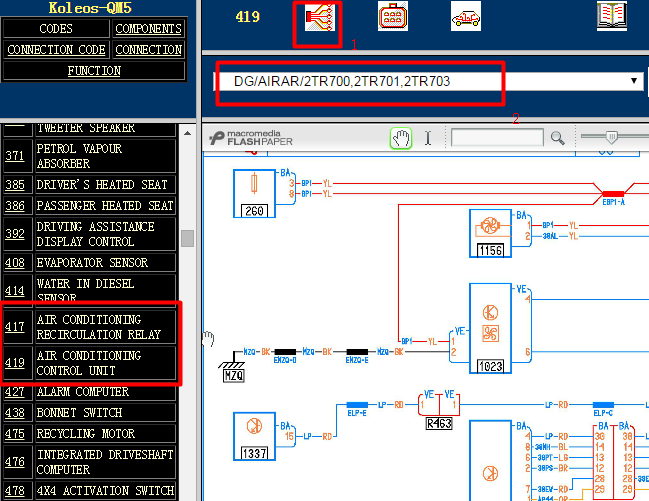Open component code 427
Screen dimensions: 649x501
click(15, 392)
